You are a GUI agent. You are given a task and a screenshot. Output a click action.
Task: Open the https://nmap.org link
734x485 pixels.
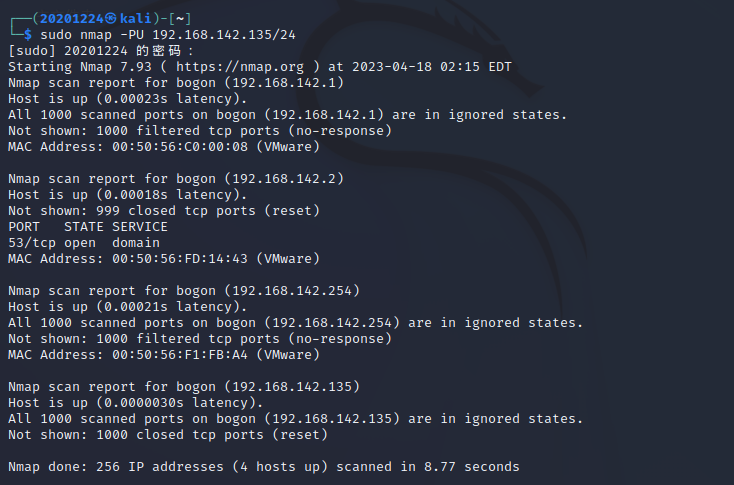coord(214,67)
